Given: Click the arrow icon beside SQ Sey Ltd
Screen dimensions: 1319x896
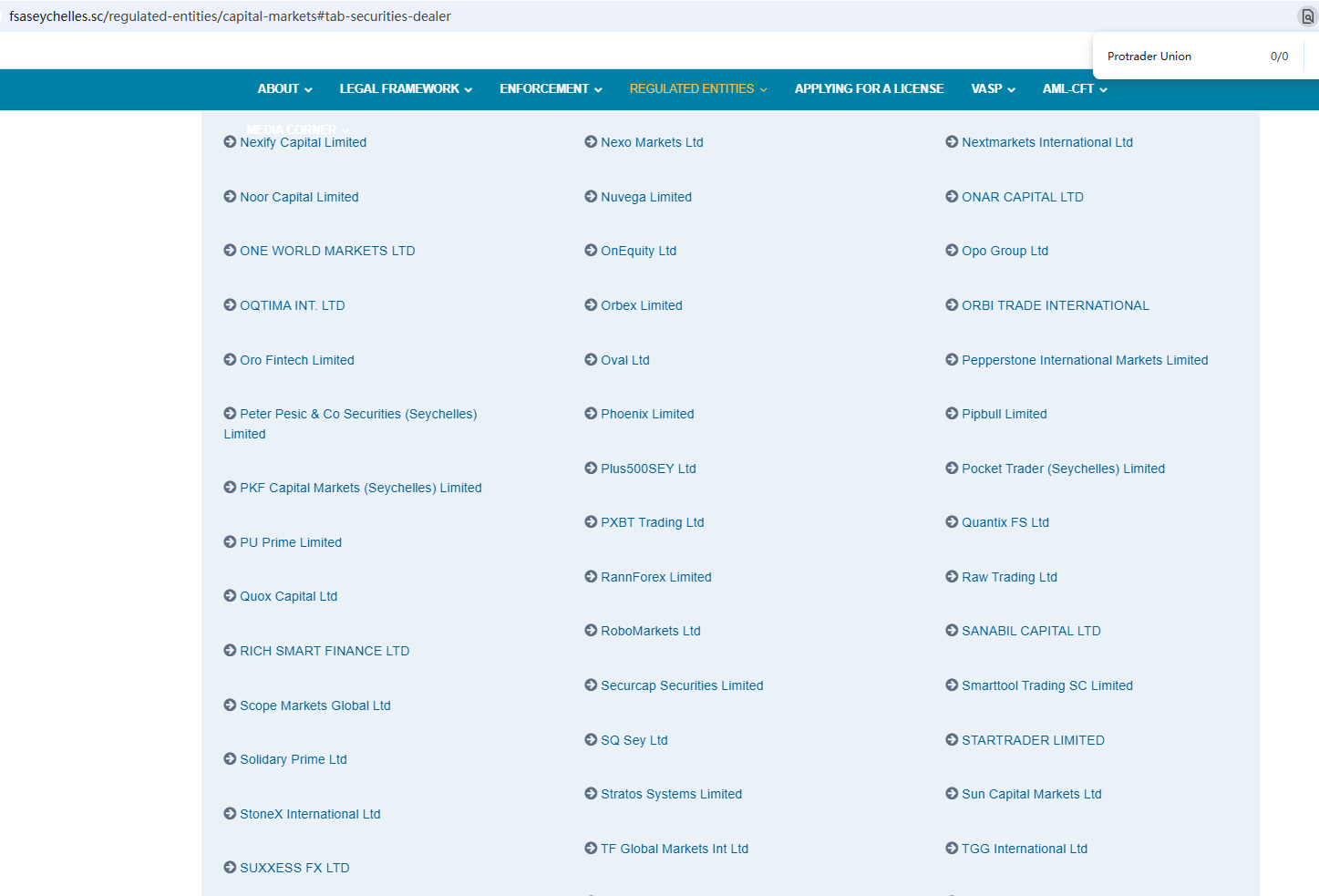Looking at the screenshot, I should coord(591,739).
